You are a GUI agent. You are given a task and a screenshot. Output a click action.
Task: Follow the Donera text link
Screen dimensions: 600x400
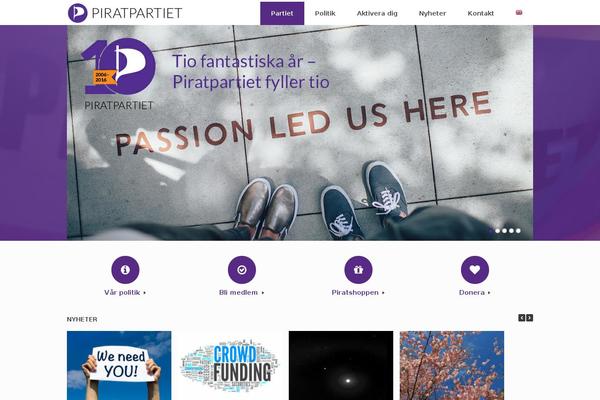[474, 292]
